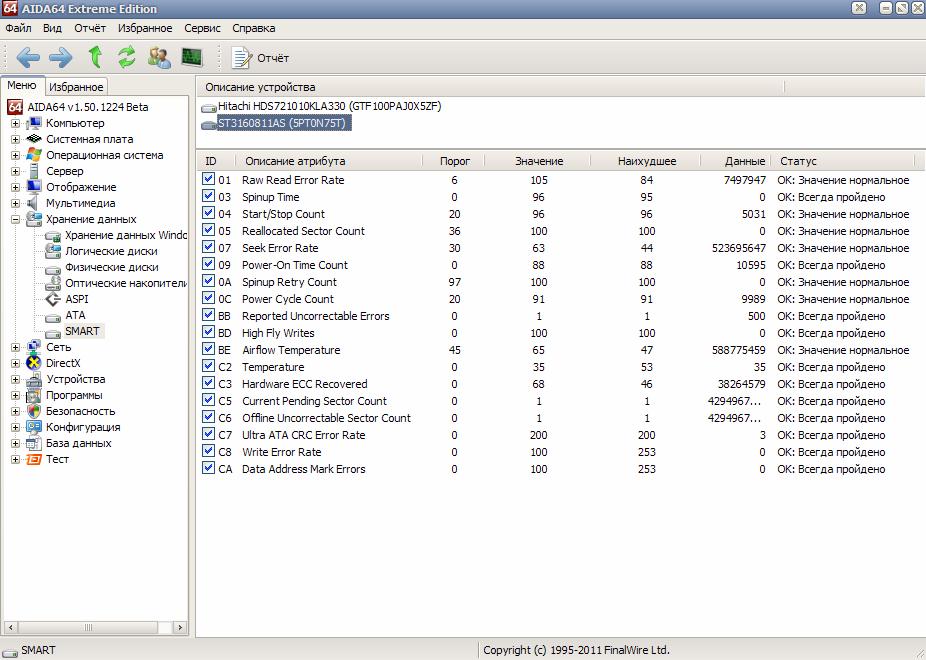Image resolution: width=926 pixels, height=660 pixels.
Task: Click the Операционная система Windows icon
Action: pos(34,155)
